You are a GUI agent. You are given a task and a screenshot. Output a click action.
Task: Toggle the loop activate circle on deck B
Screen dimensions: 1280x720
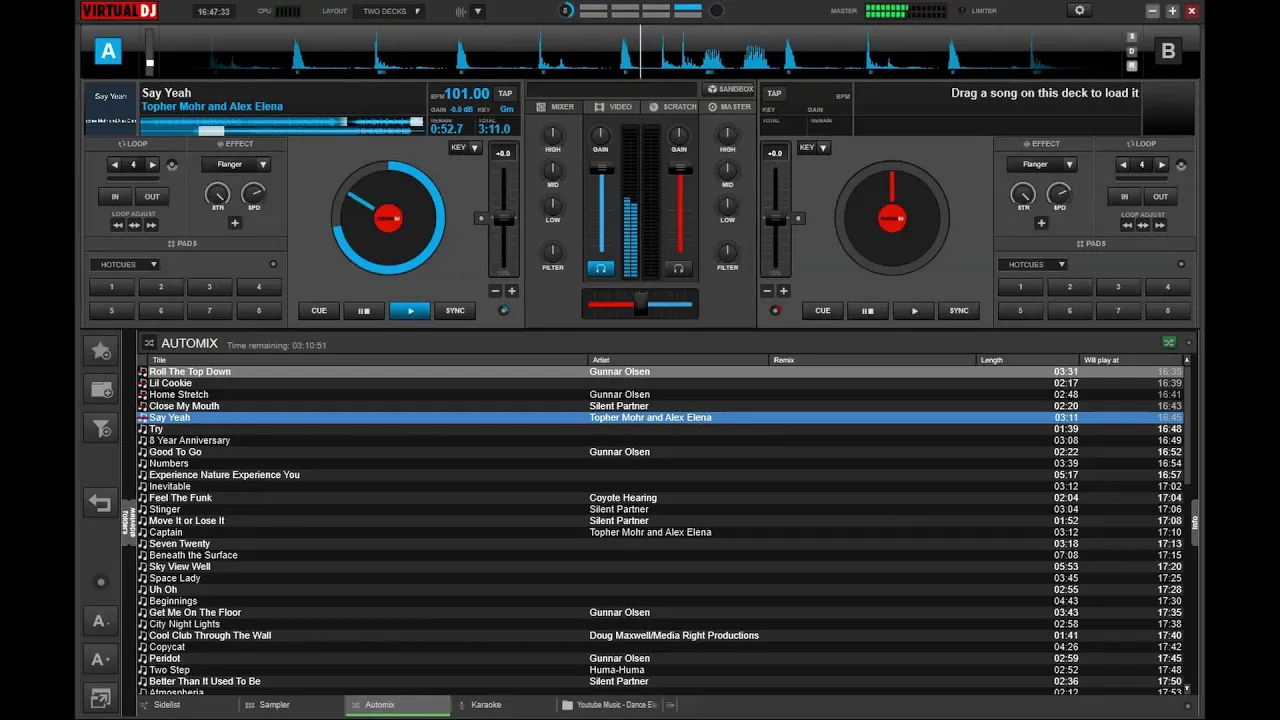click(x=1181, y=164)
